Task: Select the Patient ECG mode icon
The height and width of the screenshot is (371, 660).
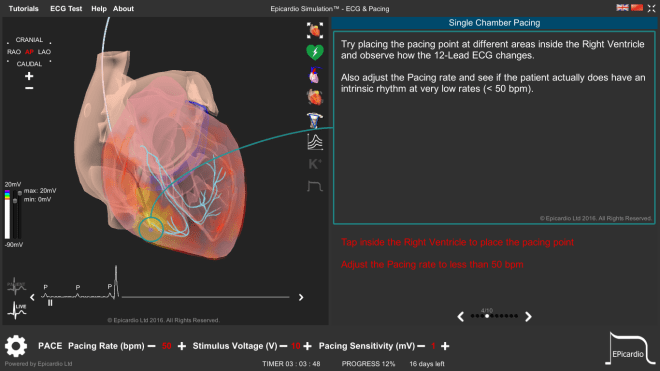Action: (x=16, y=286)
